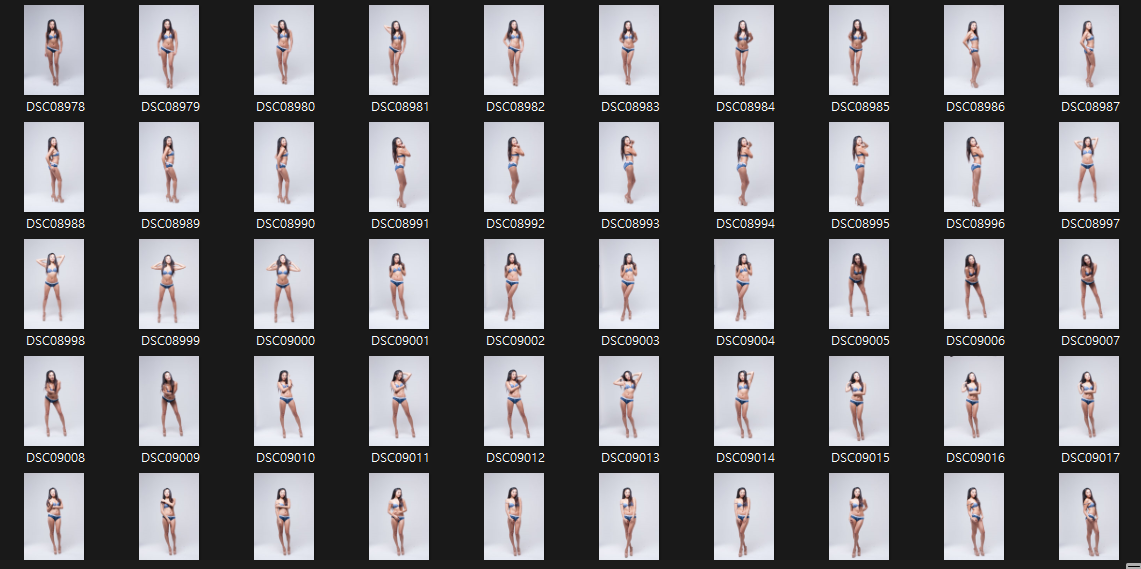The image size is (1141, 569).
Task: Open the DSC09007 image thumbnail
Action: [x=1089, y=284]
